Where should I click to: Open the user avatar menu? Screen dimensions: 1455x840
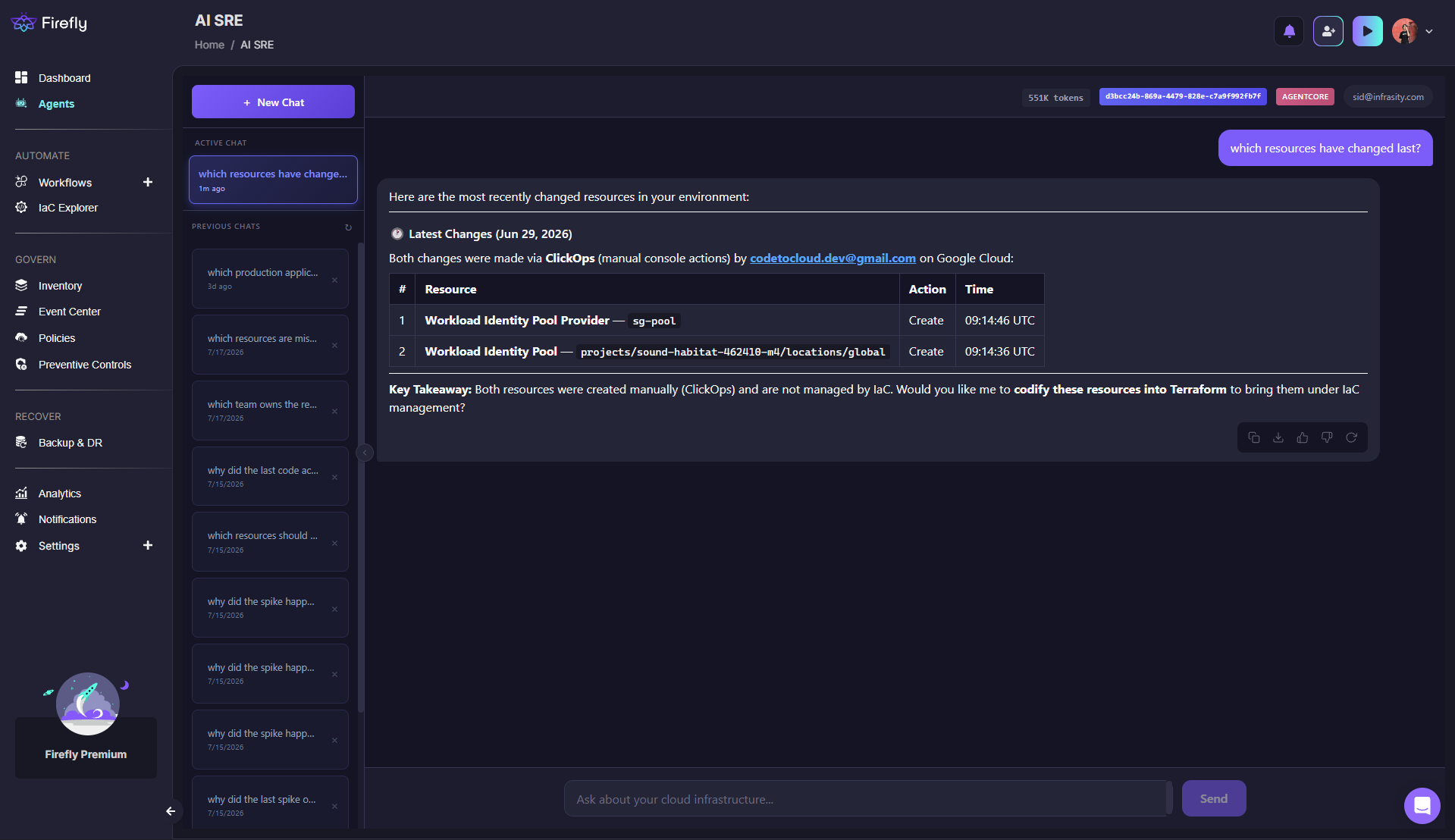1413,32
